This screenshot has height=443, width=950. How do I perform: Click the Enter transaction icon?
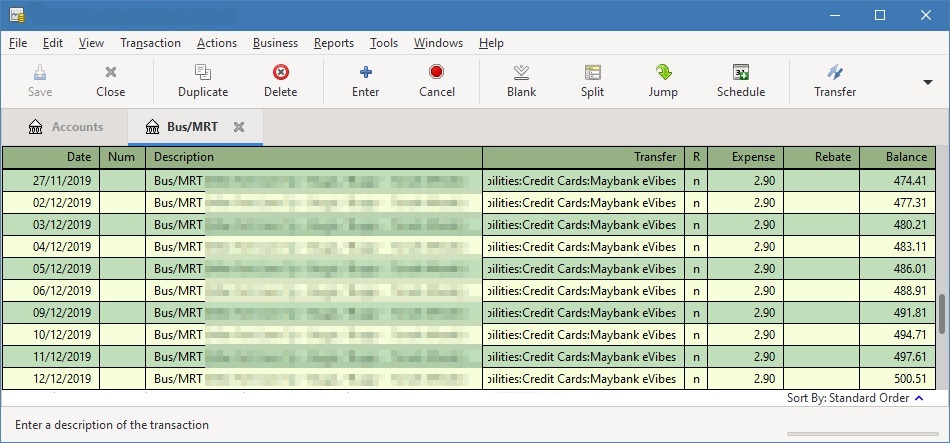365,73
